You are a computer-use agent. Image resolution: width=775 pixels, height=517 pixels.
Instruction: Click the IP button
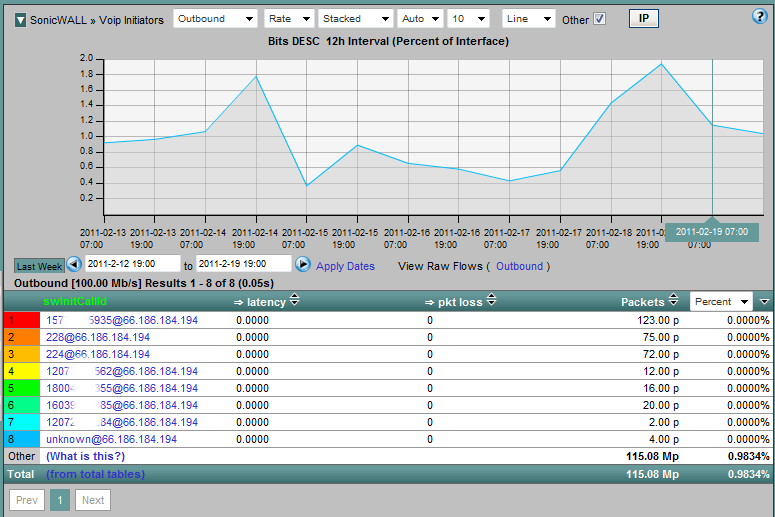[643, 19]
